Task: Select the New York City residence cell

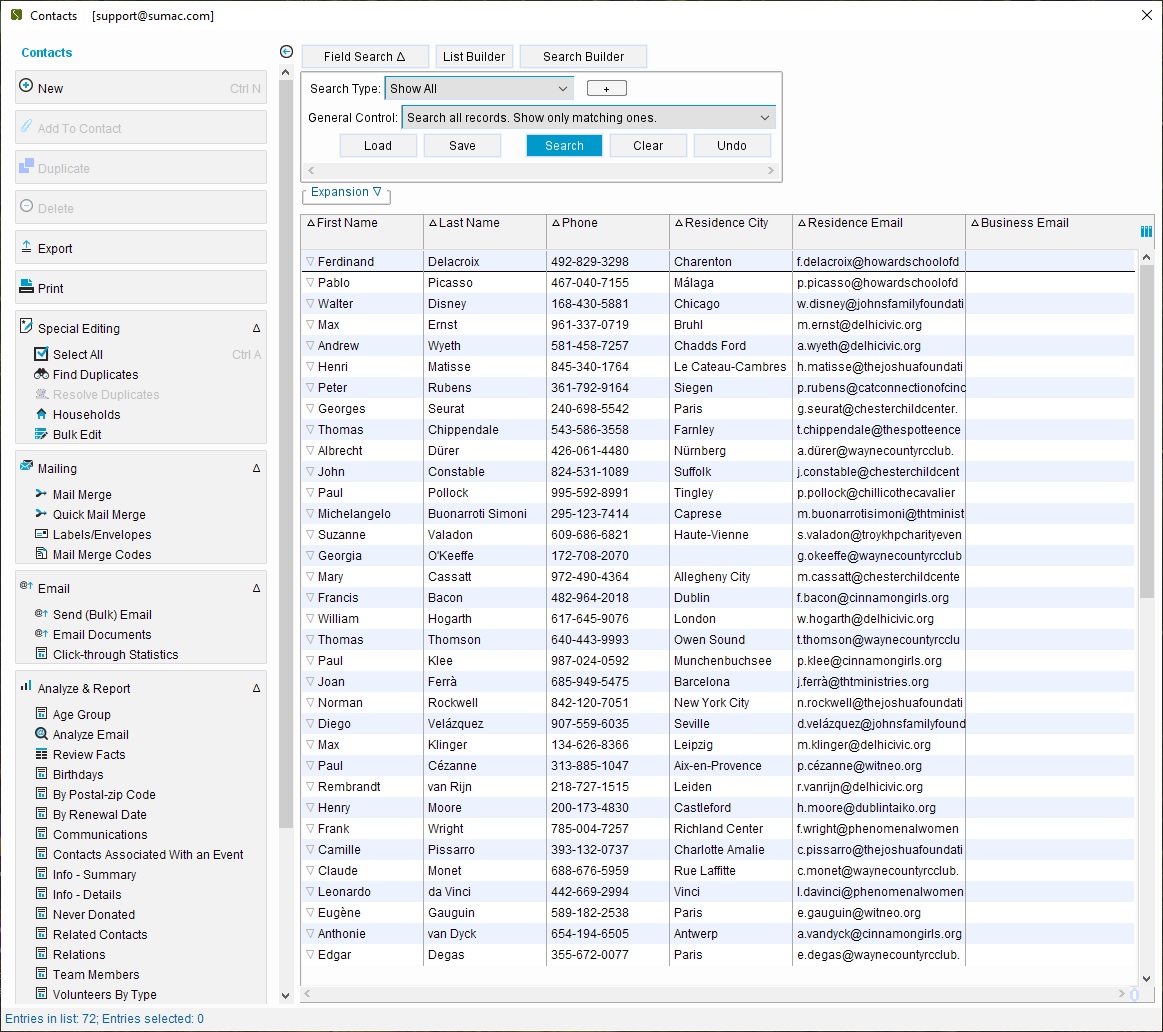Action: click(x=731, y=703)
